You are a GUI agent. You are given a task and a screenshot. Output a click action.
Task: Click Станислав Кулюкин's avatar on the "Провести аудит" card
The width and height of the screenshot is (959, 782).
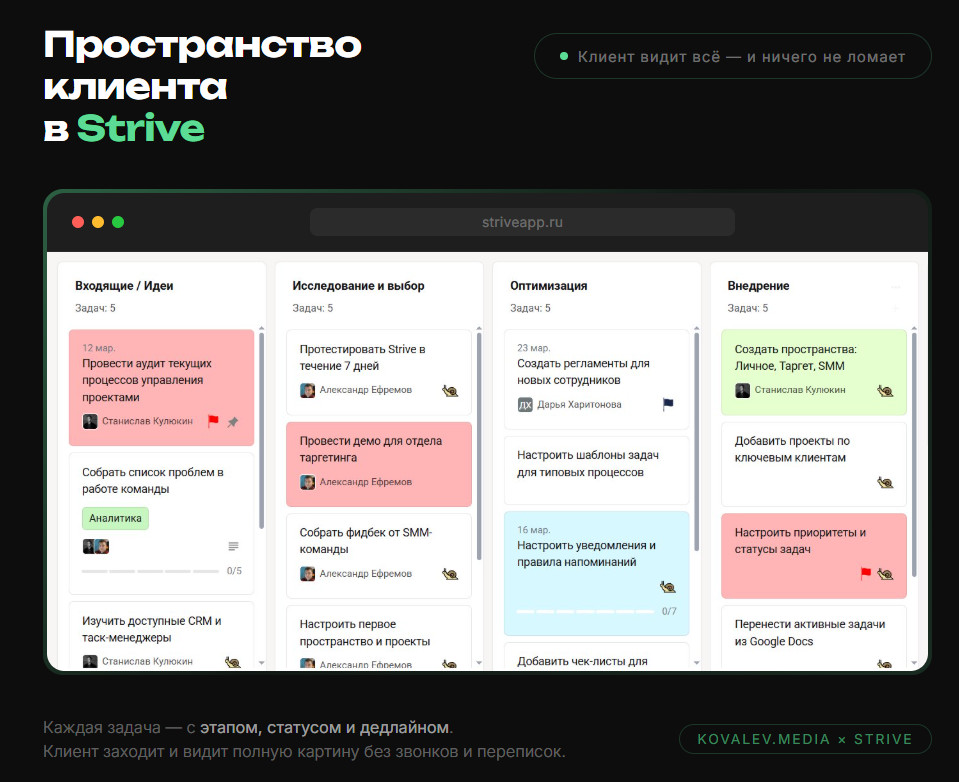(90, 421)
